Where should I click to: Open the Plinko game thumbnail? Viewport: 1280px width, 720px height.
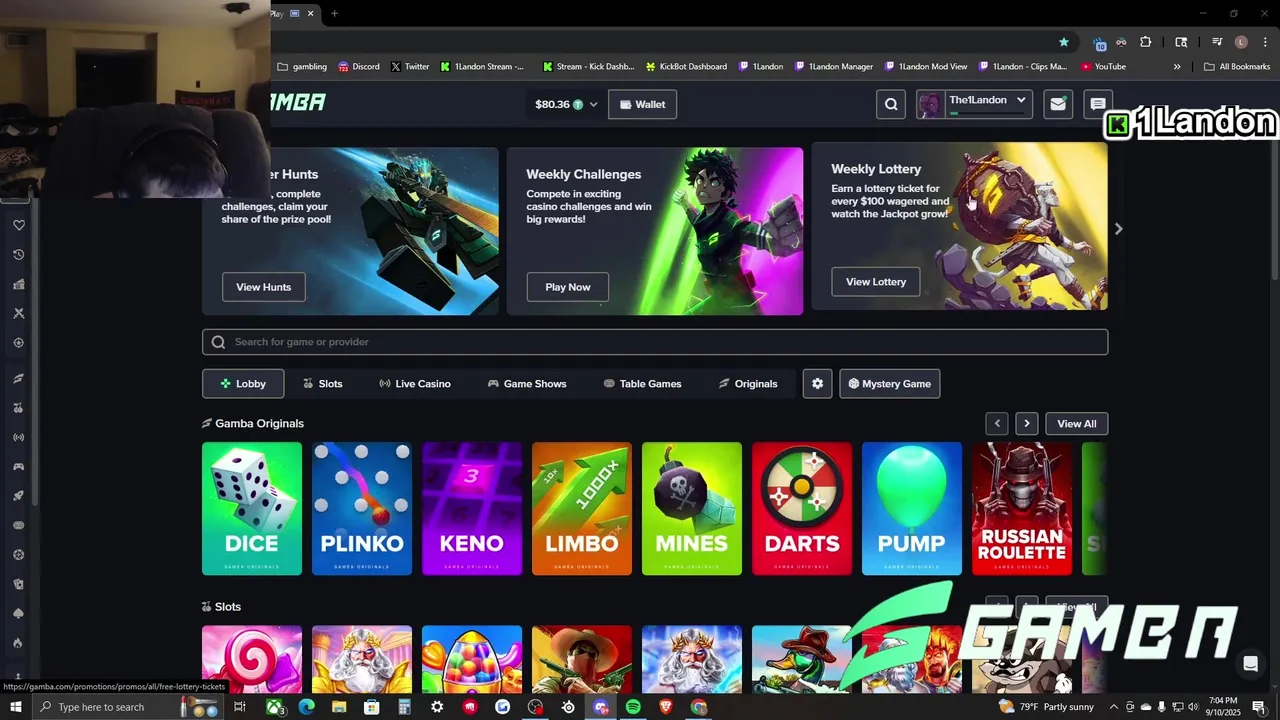pyautogui.click(x=362, y=509)
